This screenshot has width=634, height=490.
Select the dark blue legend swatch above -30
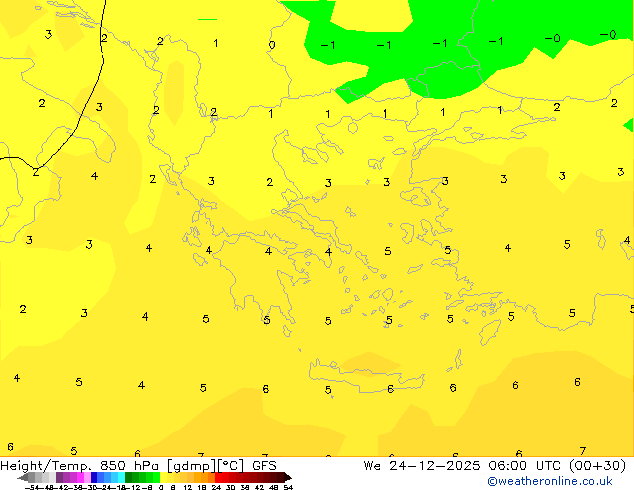pyautogui.click(x=94, y=477)
